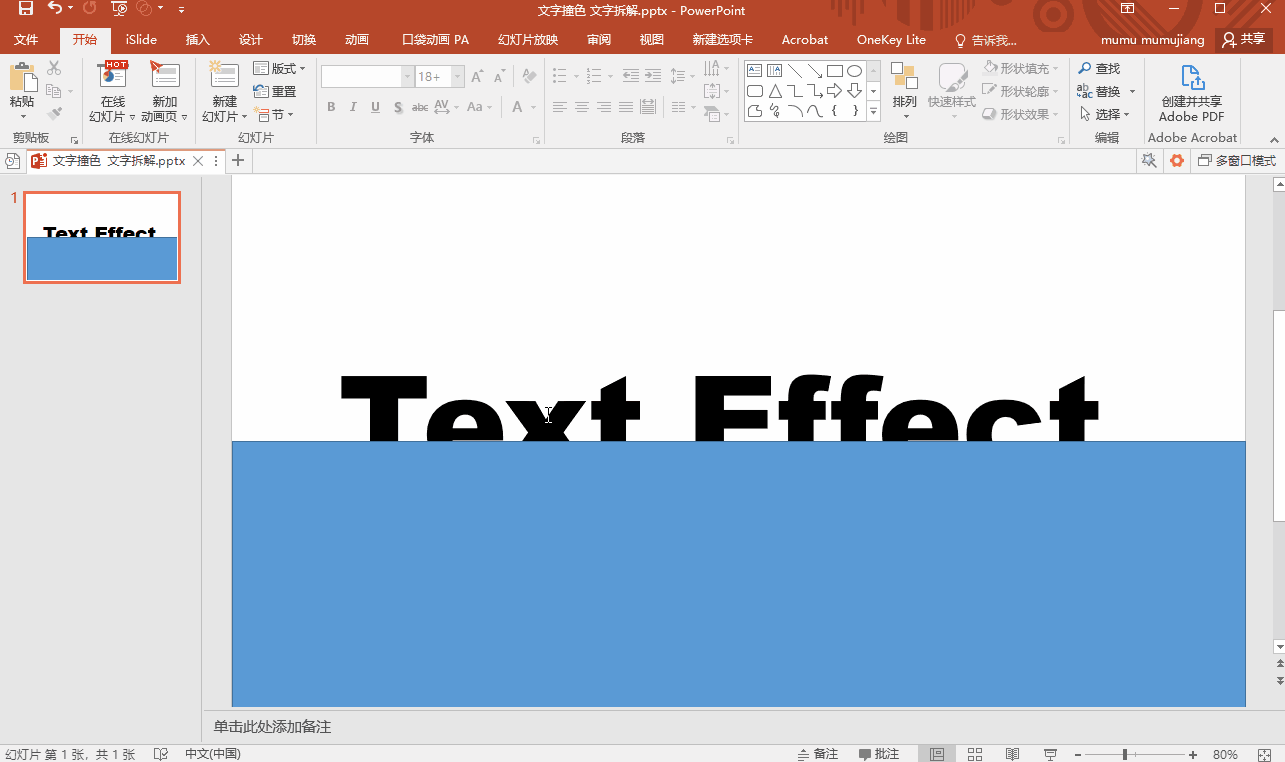The width and height of the screenshot is (1285, 762).
Task: Click the Find (查找) magnifier button
Action: point(1098,69)
